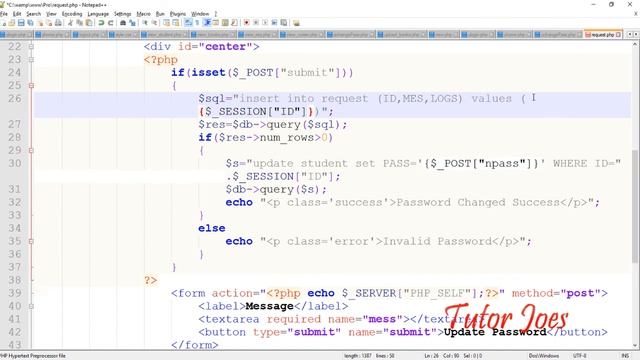
Task: Click the closing '?>' tag on line 38
Action: pos(150,280)
